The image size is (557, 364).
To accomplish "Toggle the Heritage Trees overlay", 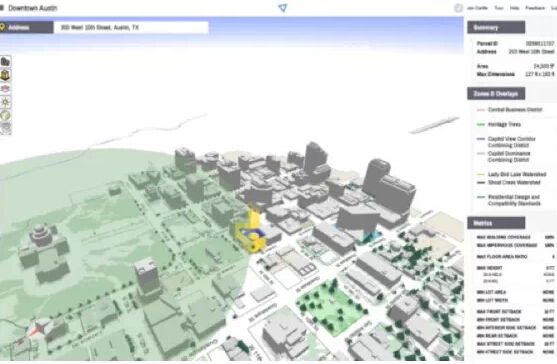I will [504, 124].
